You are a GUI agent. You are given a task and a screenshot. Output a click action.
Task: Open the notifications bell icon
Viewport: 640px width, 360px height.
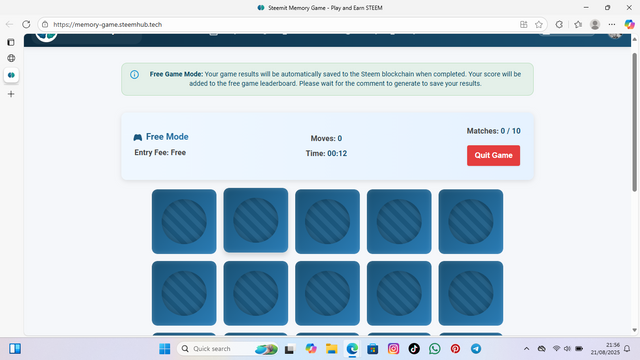(x=627, y=349)
